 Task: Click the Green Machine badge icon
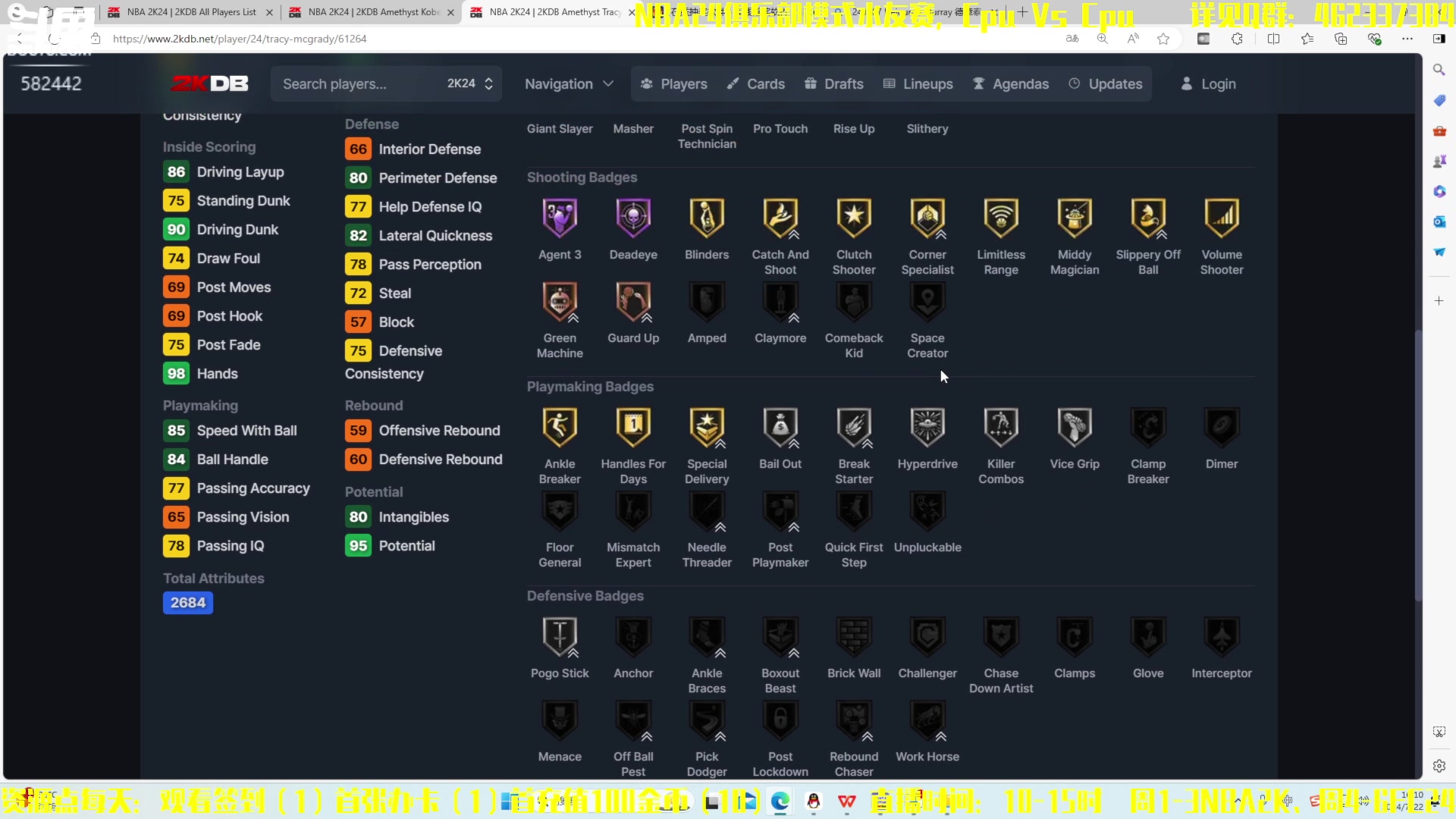pyautogui.click(x=560, y=301)
